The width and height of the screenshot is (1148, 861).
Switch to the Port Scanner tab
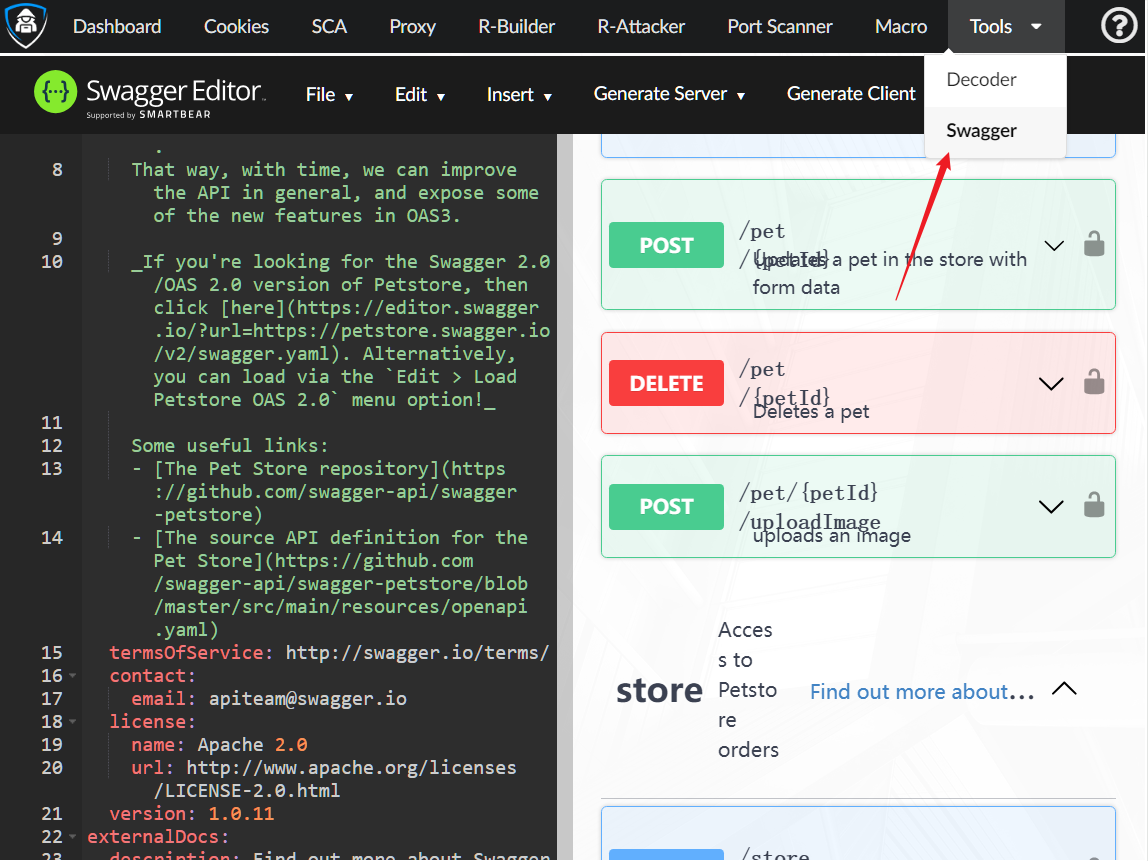click(x=779, y=27)
